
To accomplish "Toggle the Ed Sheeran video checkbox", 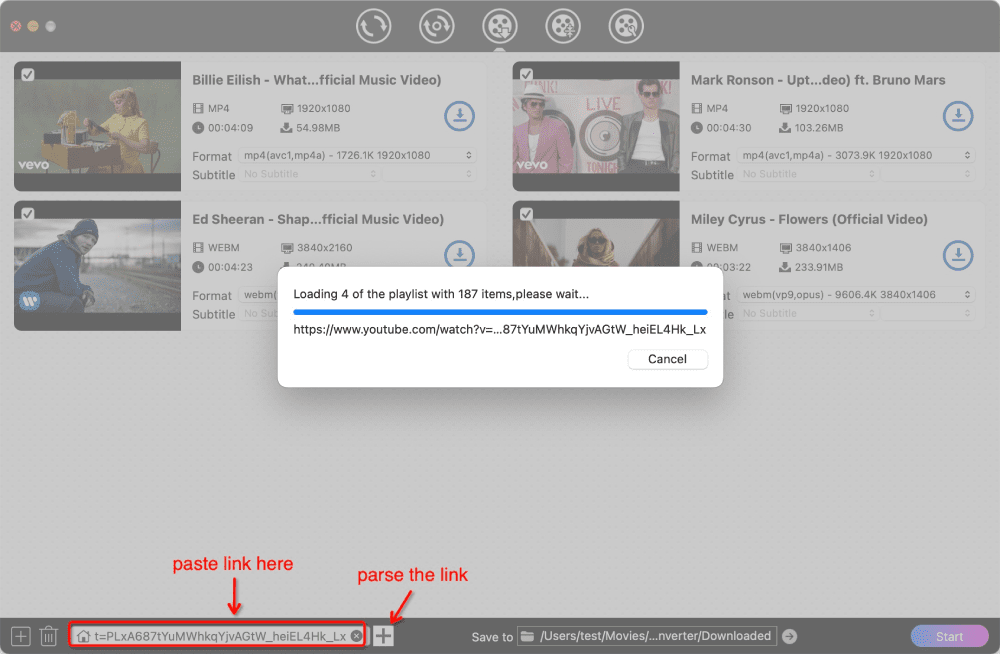I will tap(28, 213).
